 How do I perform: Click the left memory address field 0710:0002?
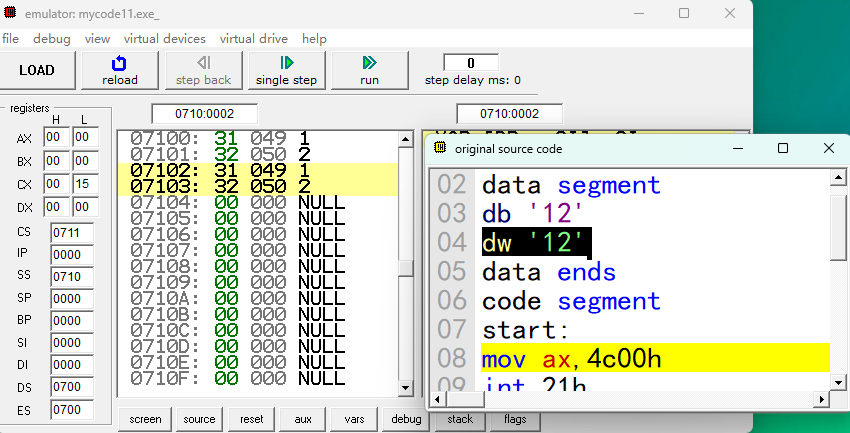tap(204, 114)
